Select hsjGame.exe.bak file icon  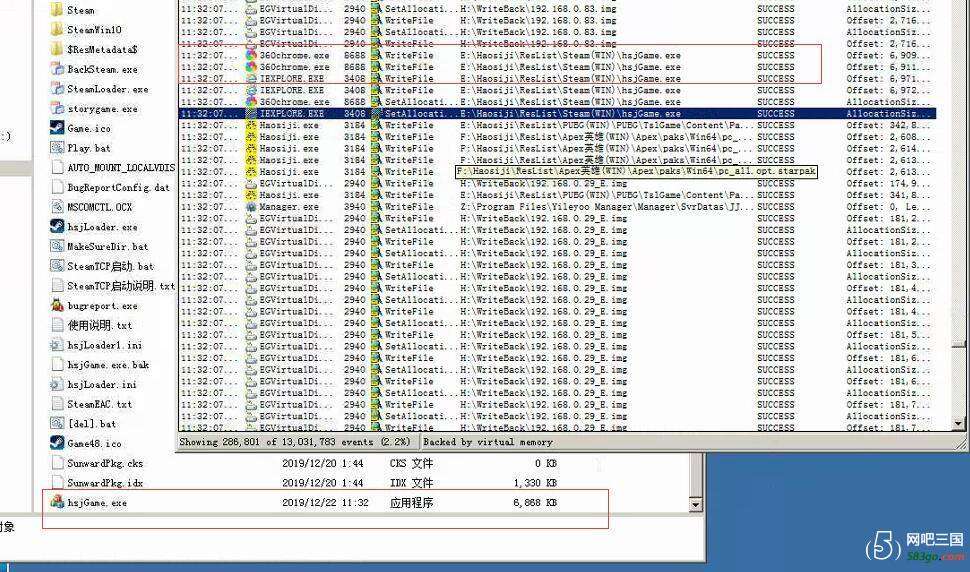[x=57, y=365]
